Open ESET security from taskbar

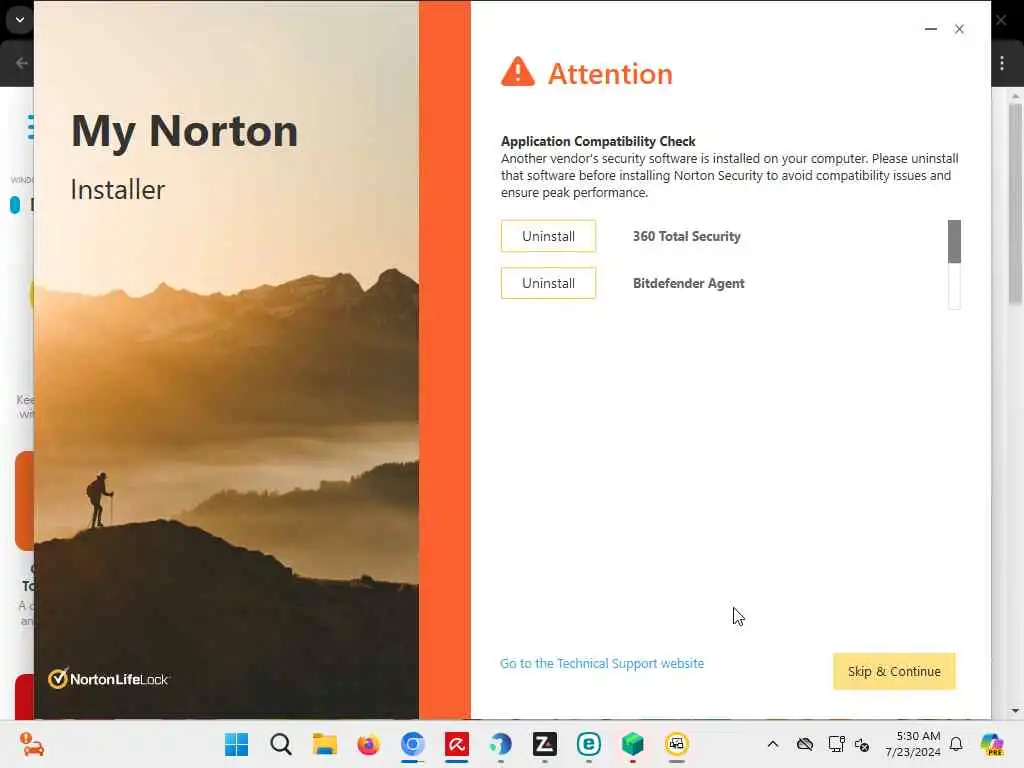(588, 744)
